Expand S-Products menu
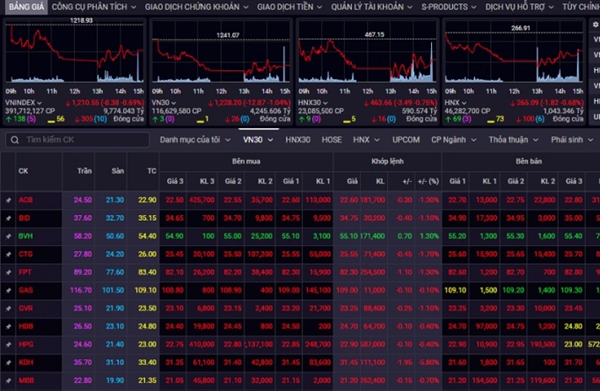600x391 pixels. point(449,7)
